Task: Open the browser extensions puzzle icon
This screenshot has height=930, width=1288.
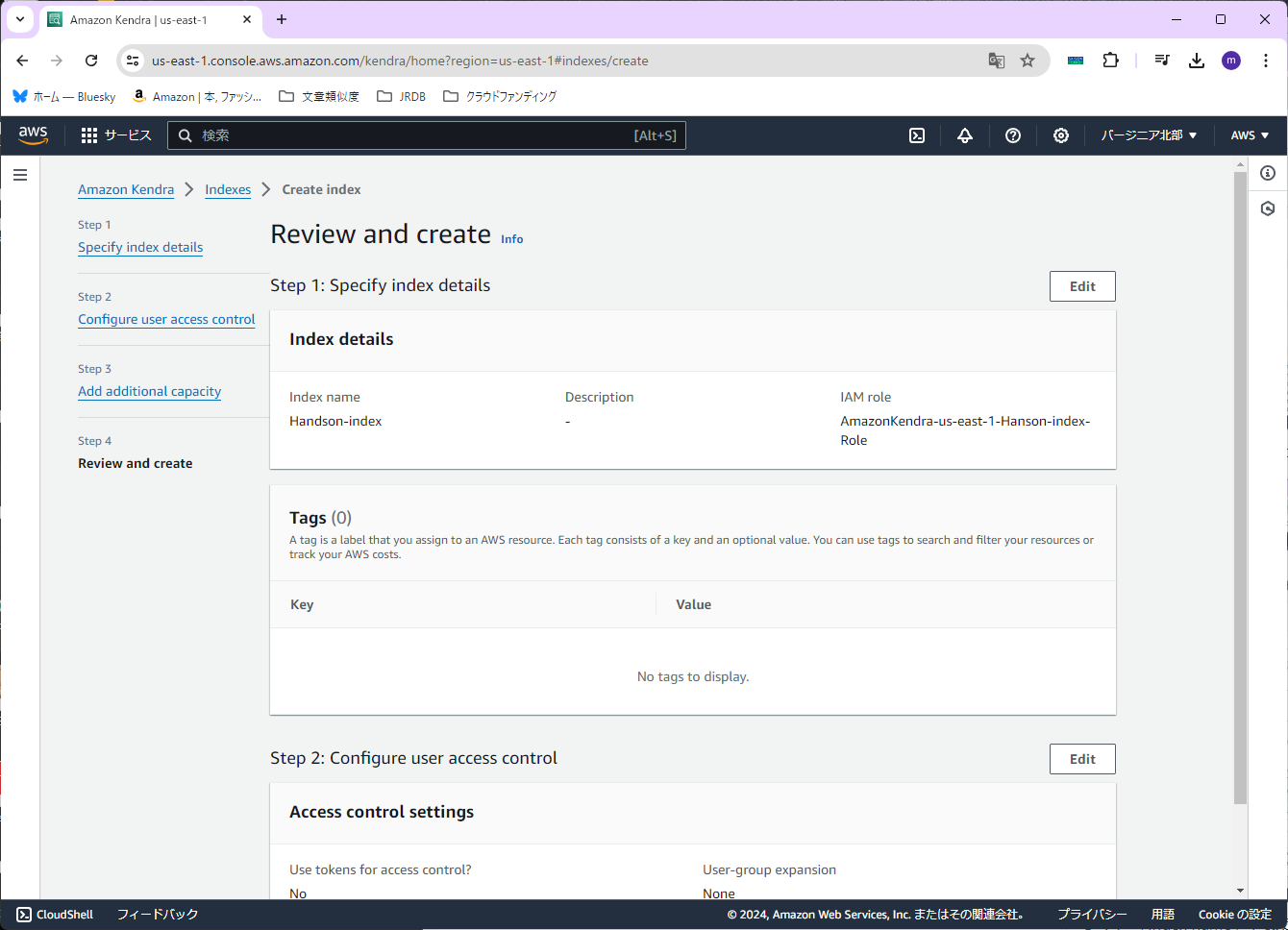Action: click(x=1111, y=61)
